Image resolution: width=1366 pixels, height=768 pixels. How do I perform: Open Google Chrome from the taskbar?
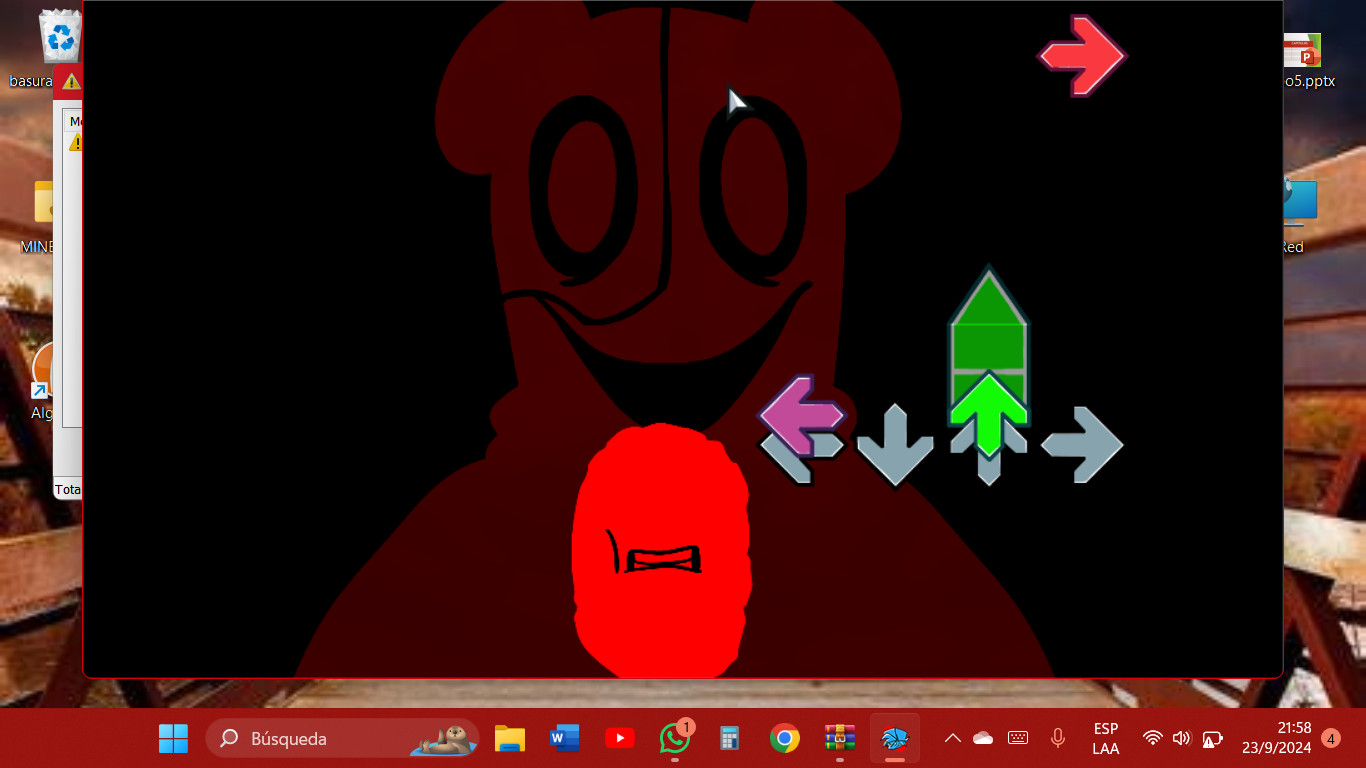(x=785, y=739)
